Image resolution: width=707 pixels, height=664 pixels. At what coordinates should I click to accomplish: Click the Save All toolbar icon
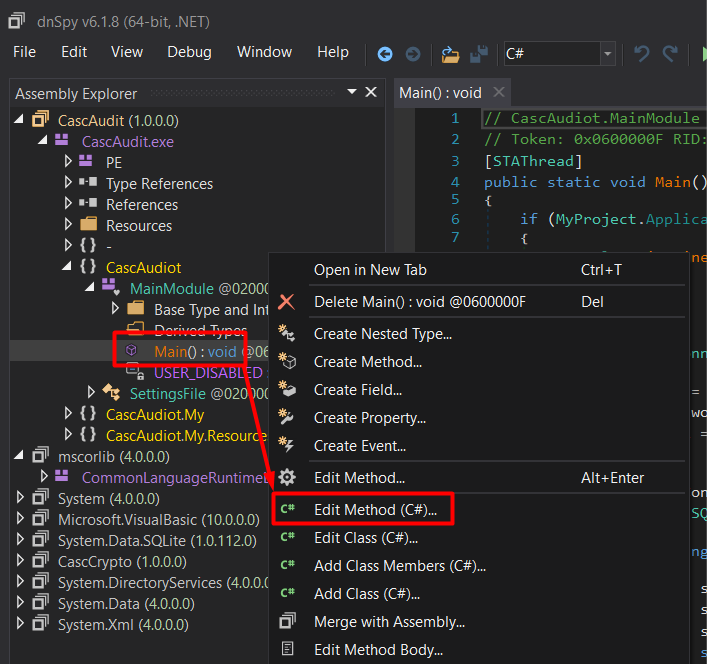479,53
